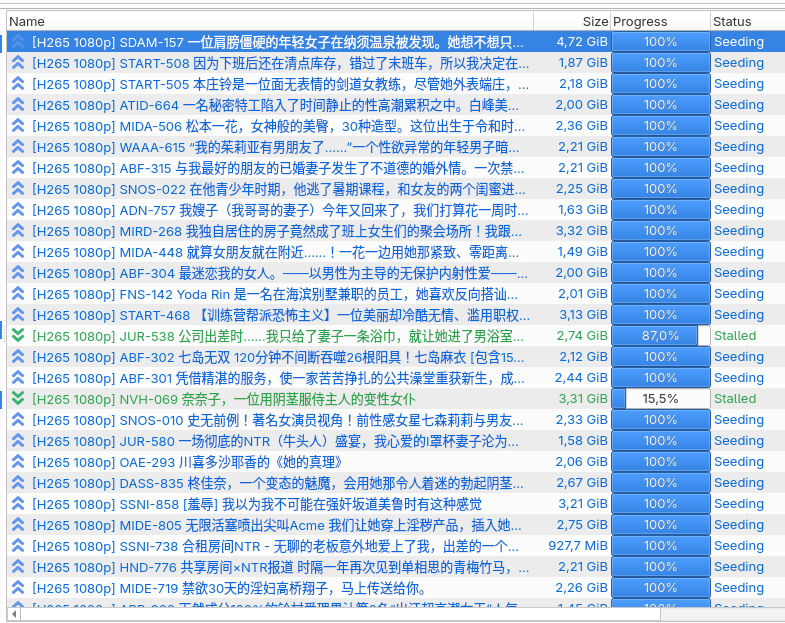
Task: Sort torrents by the Name column header
Action: point(270,22)
